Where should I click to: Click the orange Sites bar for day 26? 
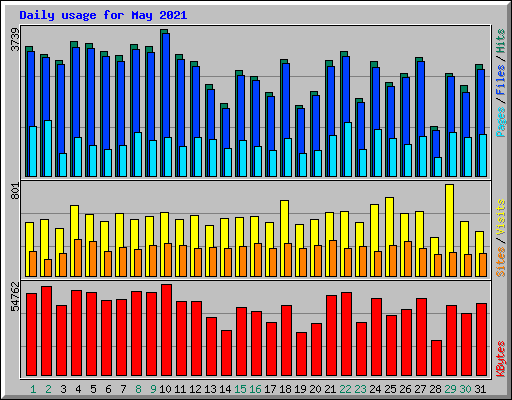408,259
